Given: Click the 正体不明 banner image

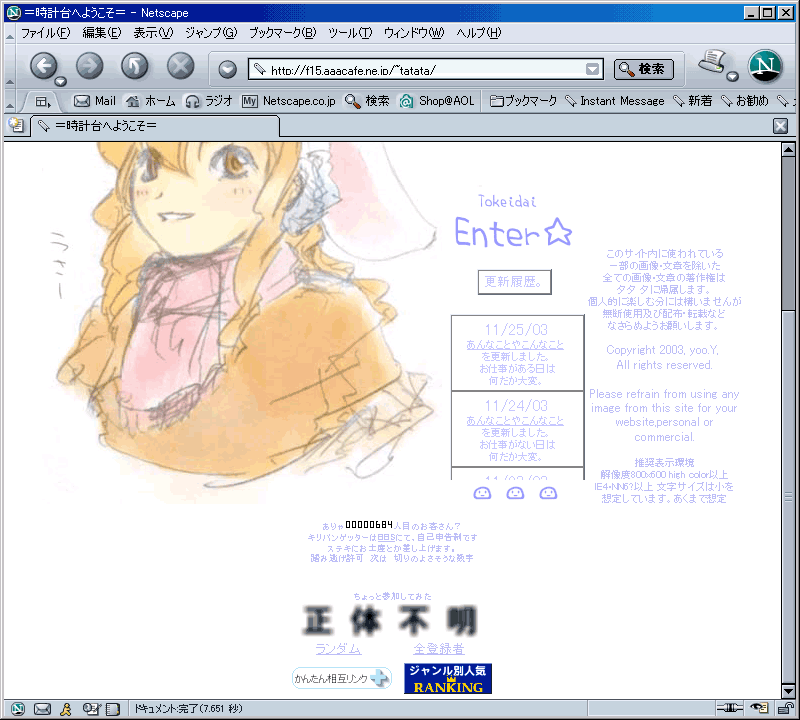Looking at the screenshot, I should point(390,620).
